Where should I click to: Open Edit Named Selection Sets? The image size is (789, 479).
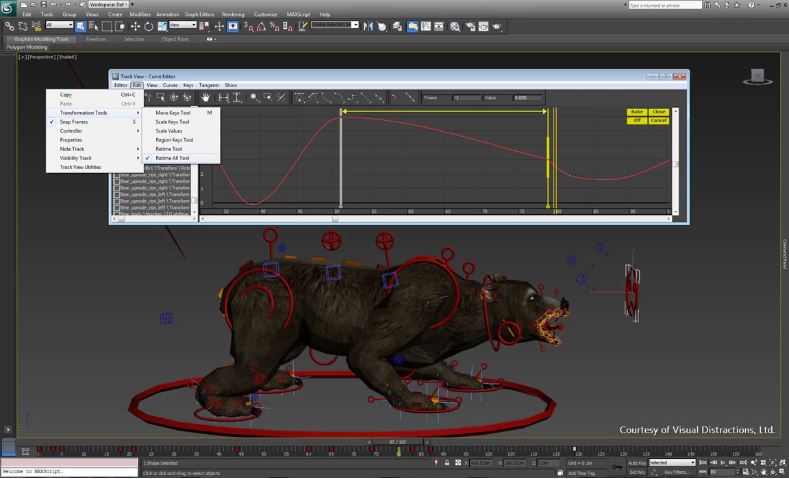pos(302,26)
